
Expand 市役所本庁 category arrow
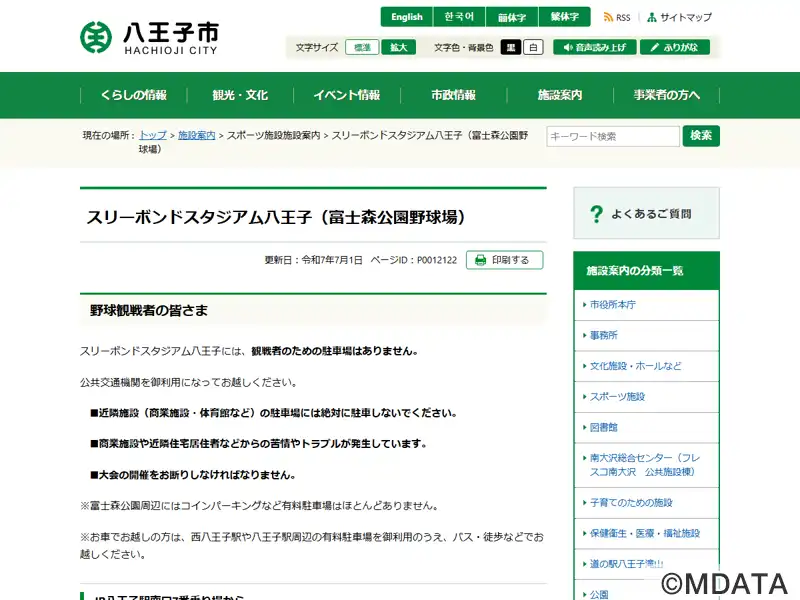[x=585, y=305]
